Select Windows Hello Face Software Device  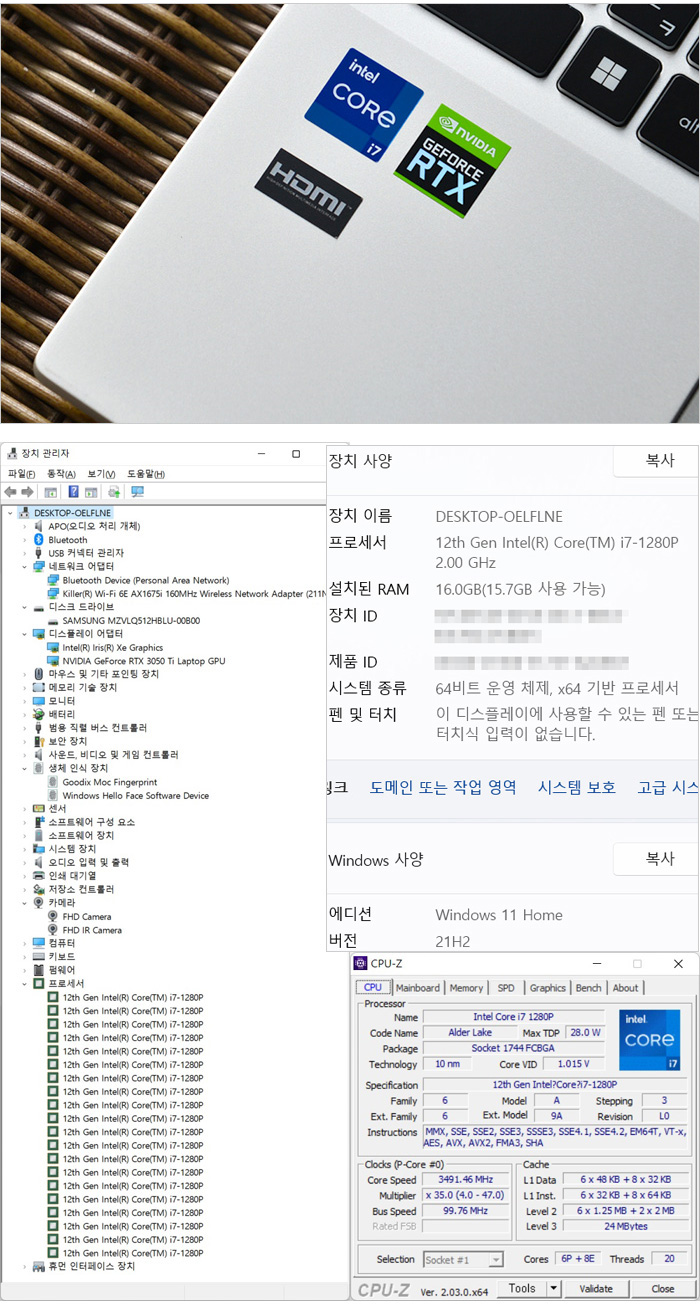[x=135, y=796]
